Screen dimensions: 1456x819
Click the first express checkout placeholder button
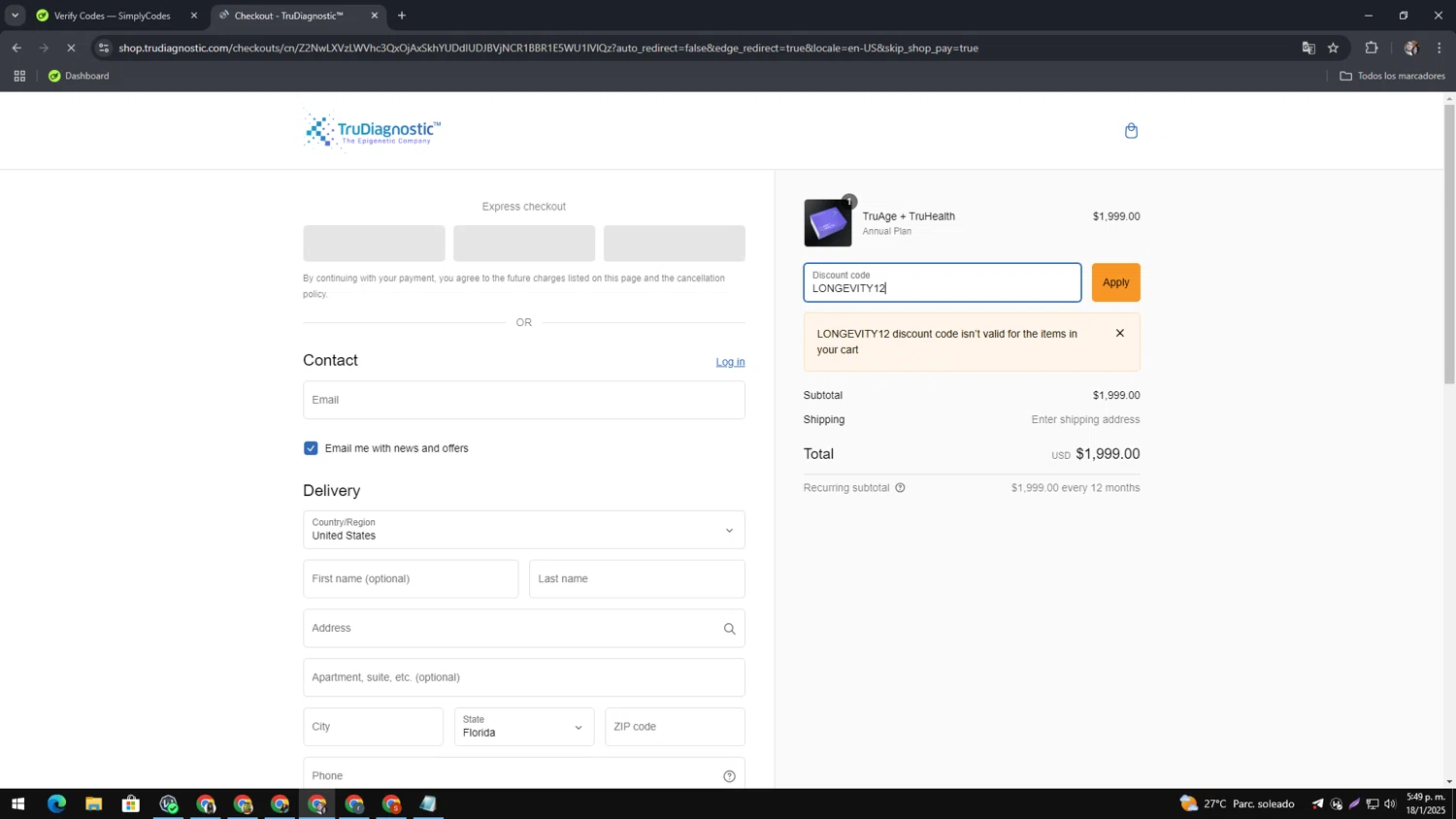pyautogui.click(x=374, y=244)
